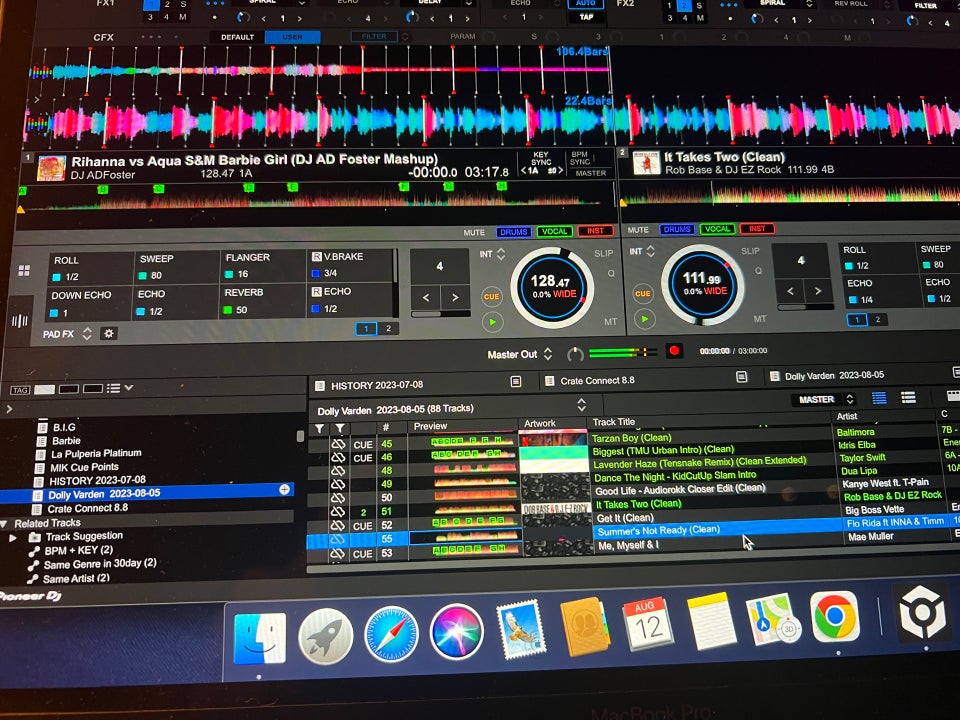Halve deck 1 beat loop with left arrow
960x720 pixels.
[426, 298]
